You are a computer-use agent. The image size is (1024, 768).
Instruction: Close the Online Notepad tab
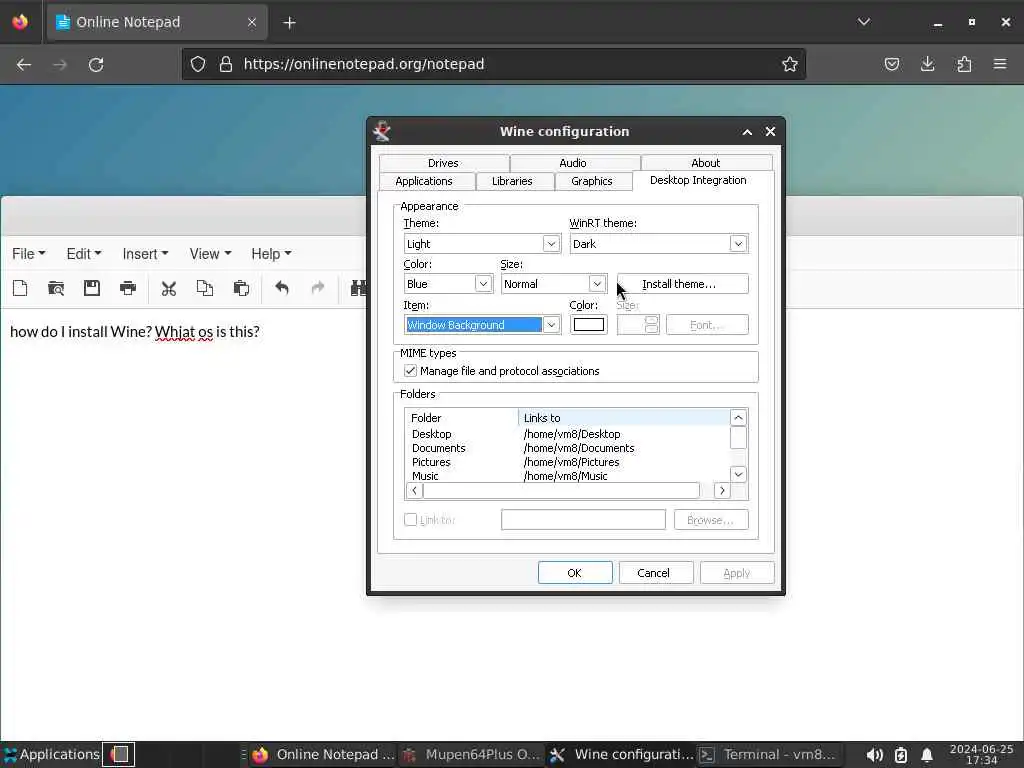click(252, 22)
